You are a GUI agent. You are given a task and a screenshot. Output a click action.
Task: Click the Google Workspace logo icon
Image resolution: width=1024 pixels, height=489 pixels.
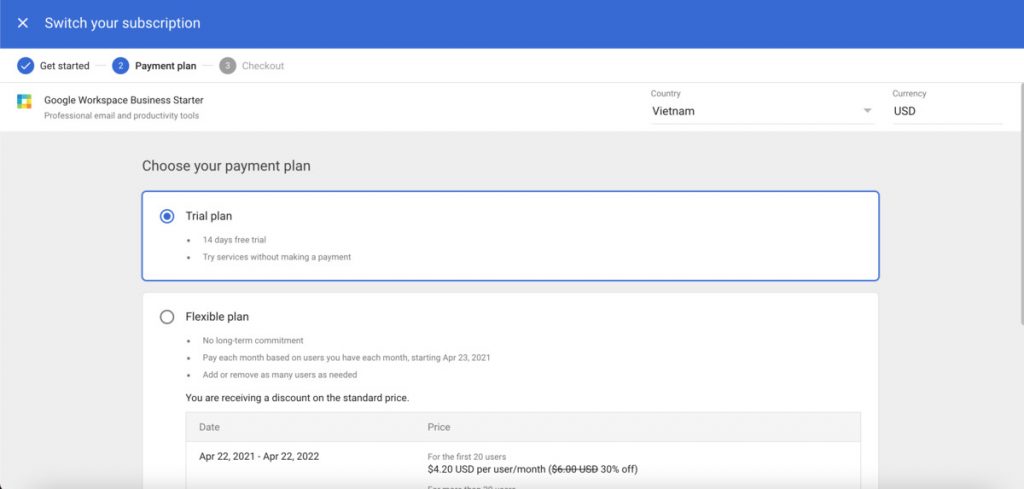click(24, 101)
